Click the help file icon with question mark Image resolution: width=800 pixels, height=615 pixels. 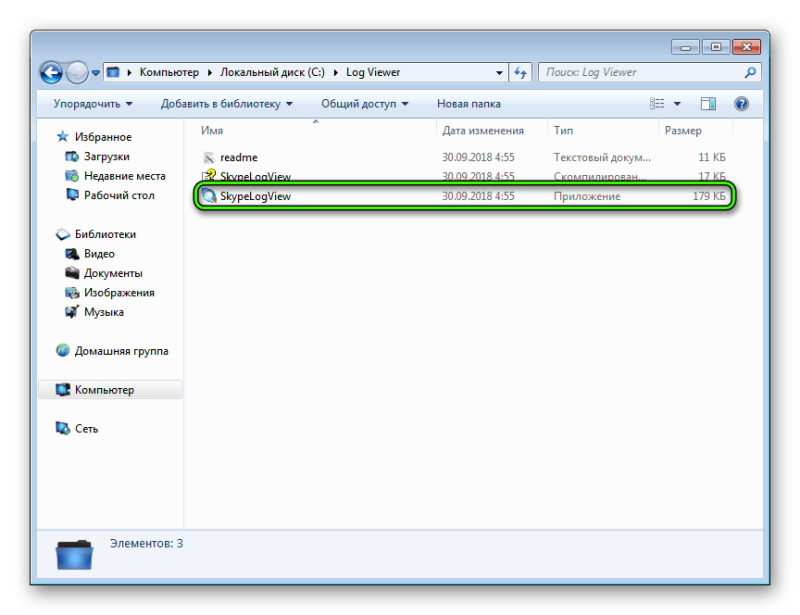[x=209, y=175]
